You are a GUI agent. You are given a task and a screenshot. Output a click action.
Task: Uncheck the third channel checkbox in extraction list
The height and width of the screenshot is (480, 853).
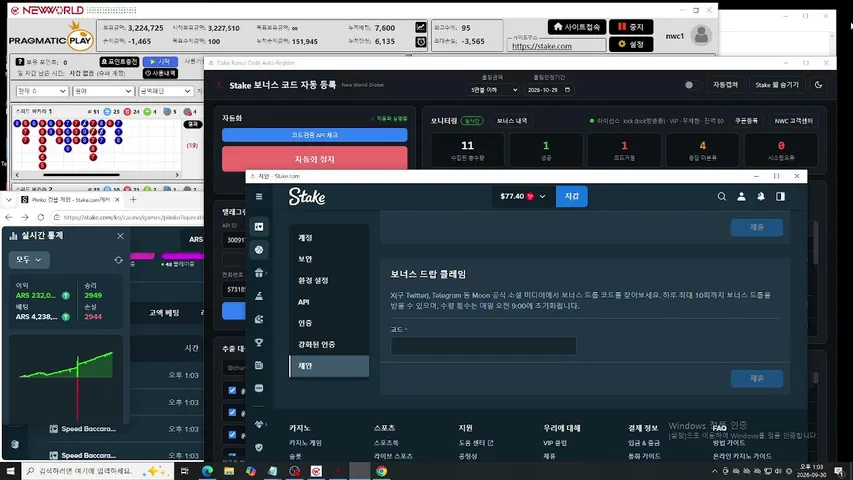(232, 435)
